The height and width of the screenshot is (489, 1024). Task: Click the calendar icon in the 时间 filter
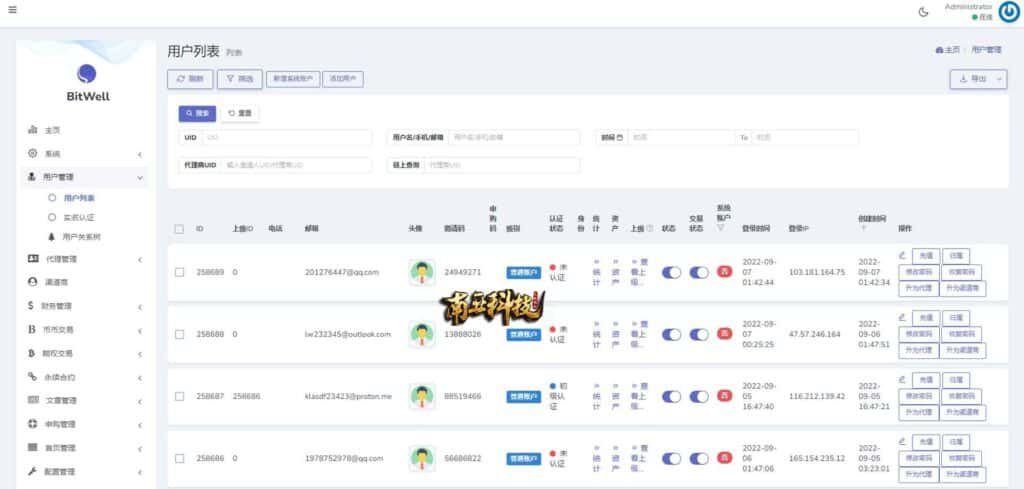coord(620,137)
